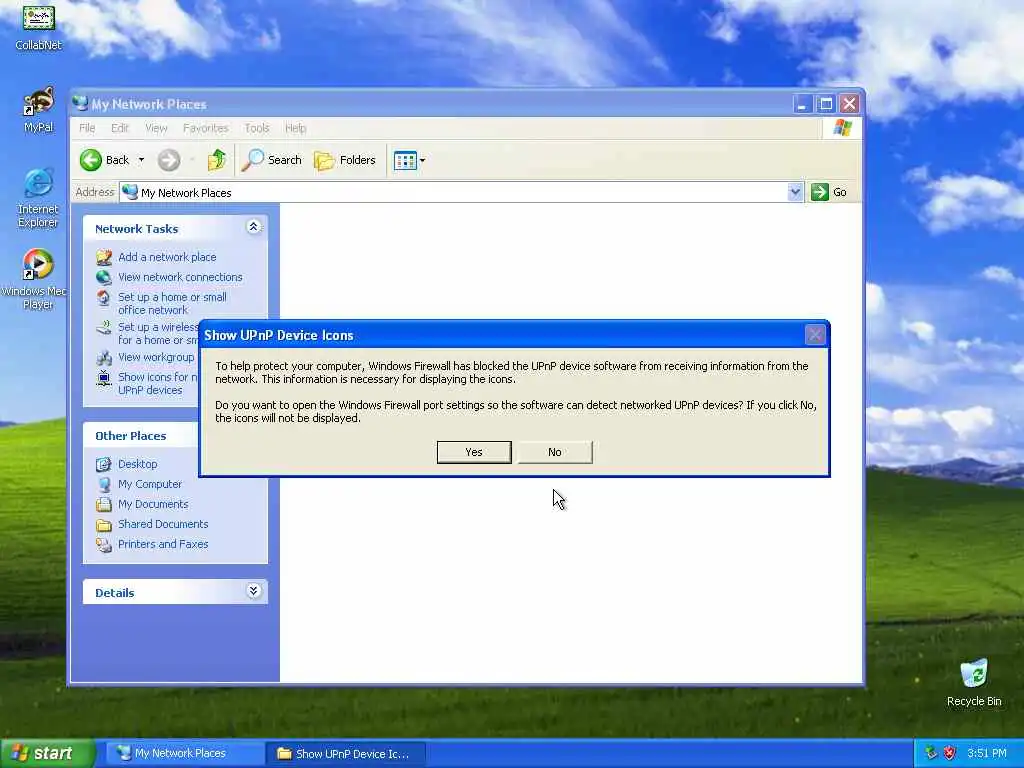Click the wireless network setup icon
The height and width of the screenshot is (768, 1024).
[x=104, y=328]
